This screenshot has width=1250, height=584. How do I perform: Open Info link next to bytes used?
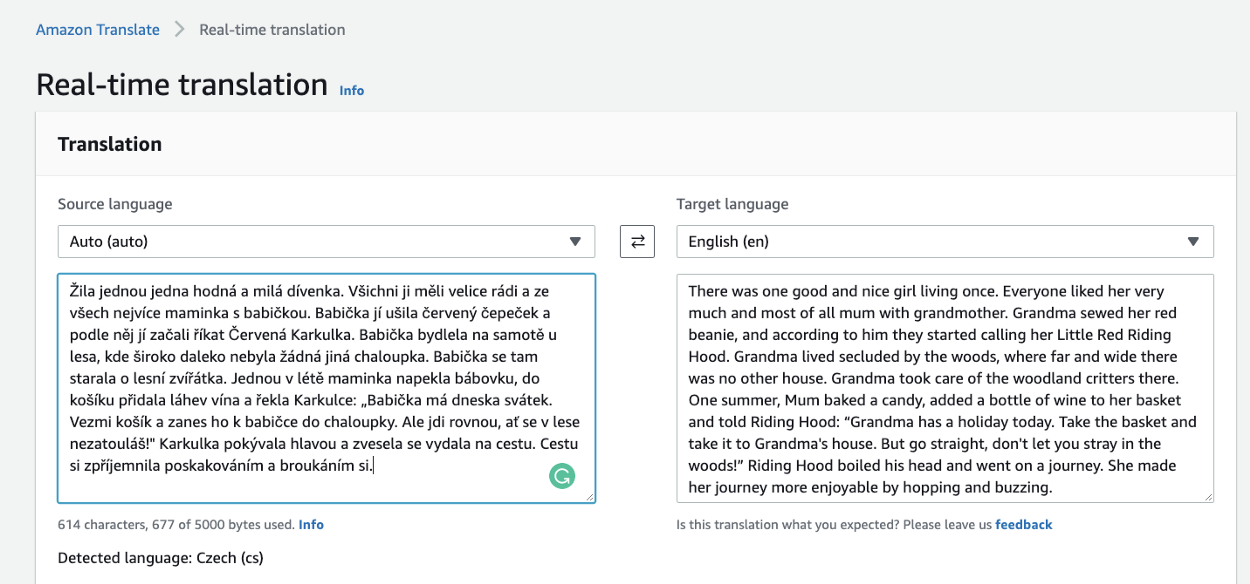(311, 524)
